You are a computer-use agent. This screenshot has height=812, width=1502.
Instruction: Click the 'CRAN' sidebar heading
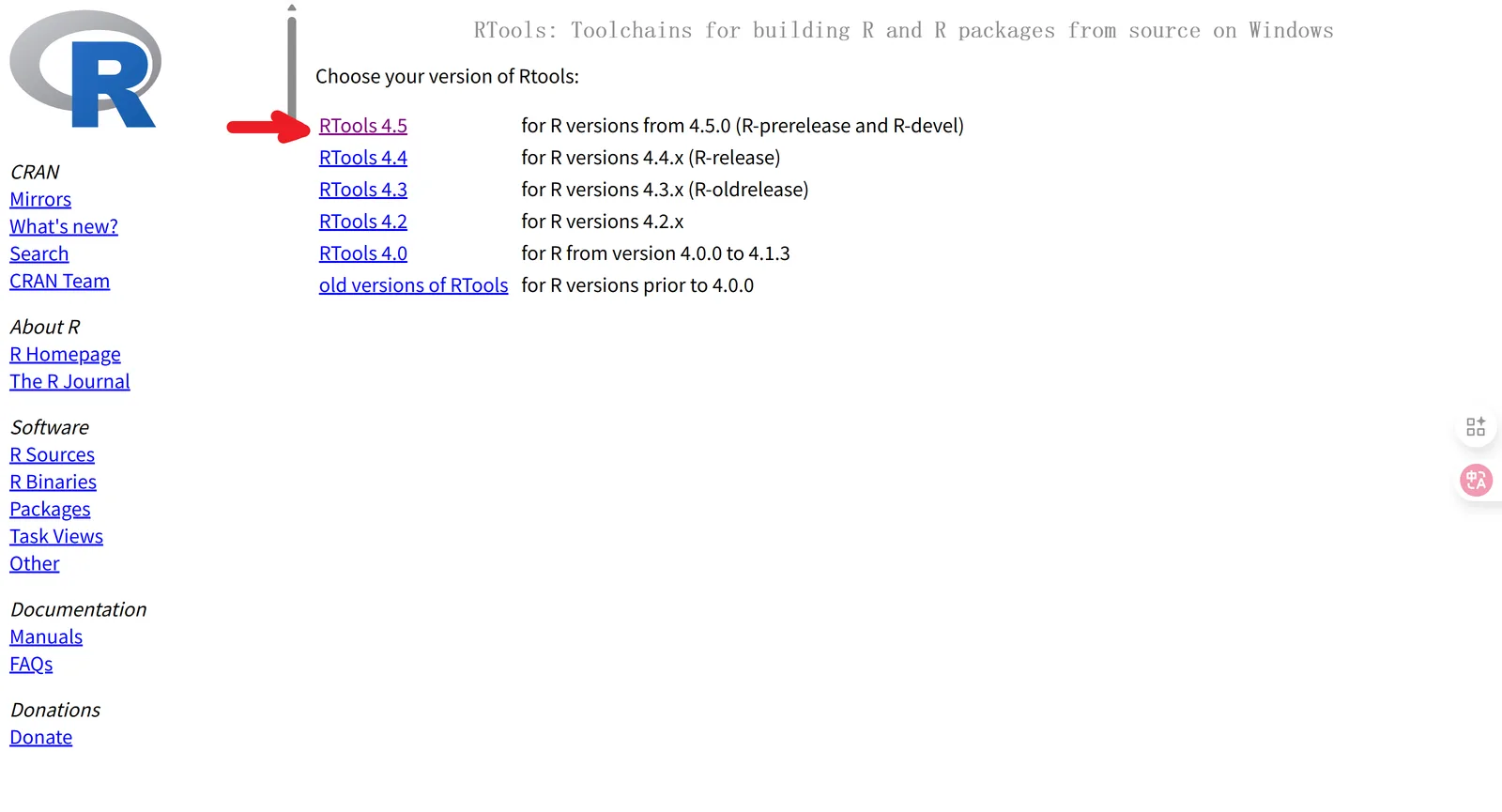(35, 173)
